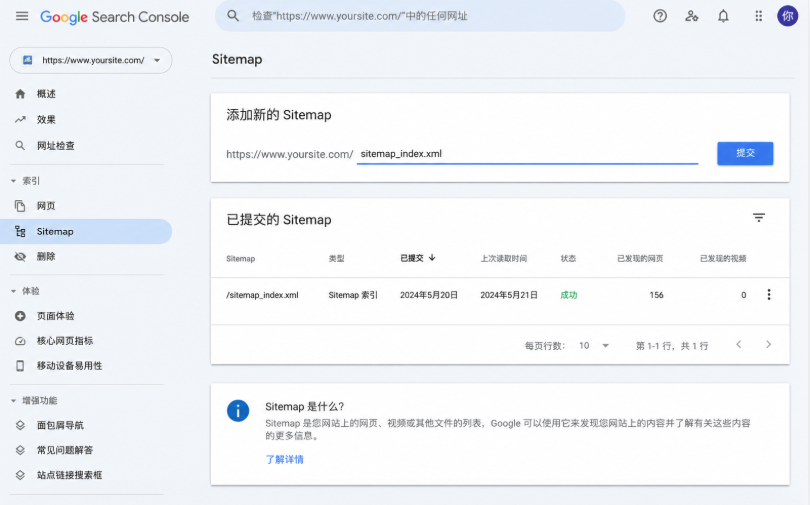This screenshot has height=505, width=810.
Task: Click the home icon next to 概述
Action: point(20,94)
